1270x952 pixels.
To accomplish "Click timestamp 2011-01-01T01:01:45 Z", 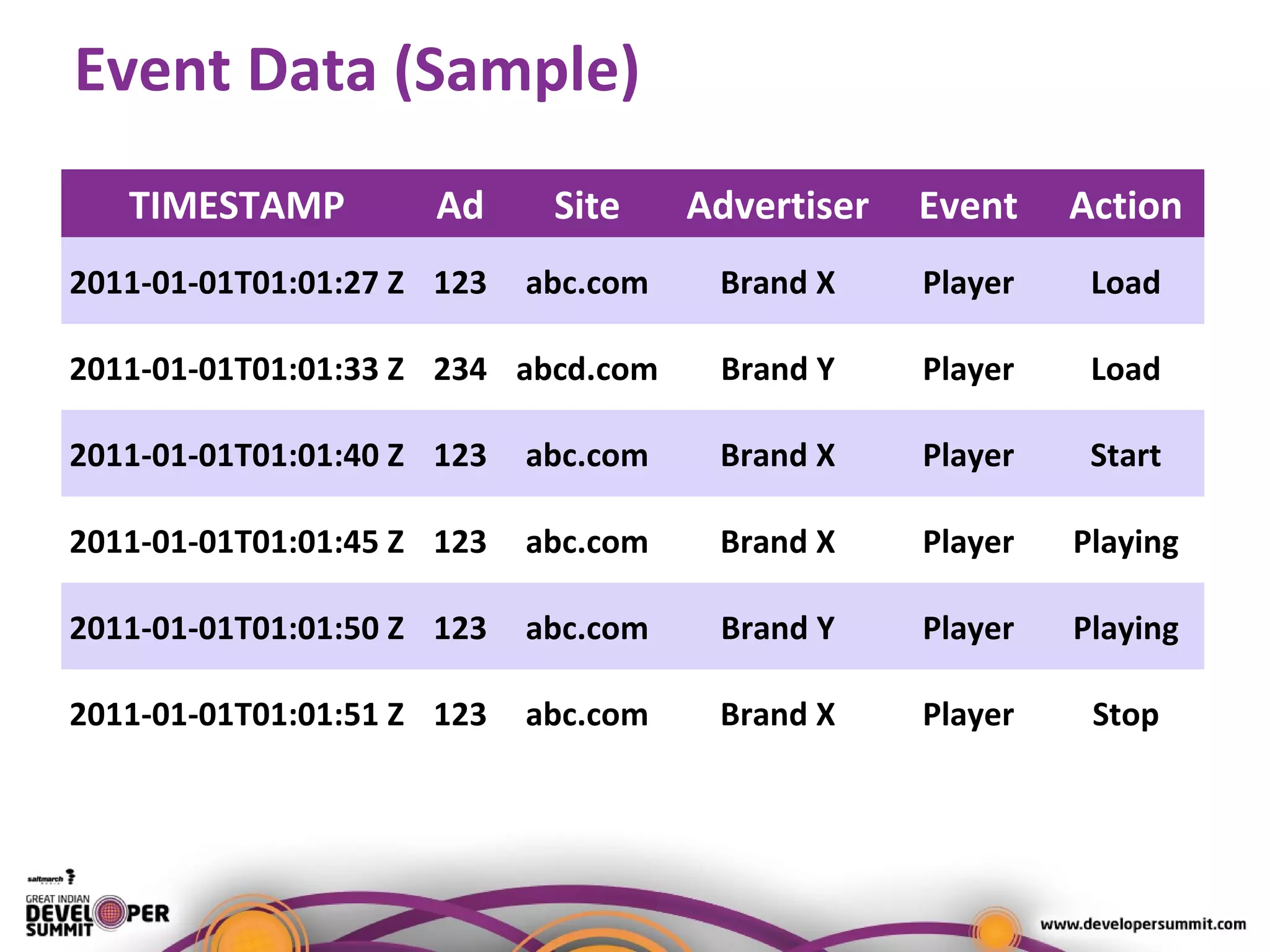I will tap(236, 542).
